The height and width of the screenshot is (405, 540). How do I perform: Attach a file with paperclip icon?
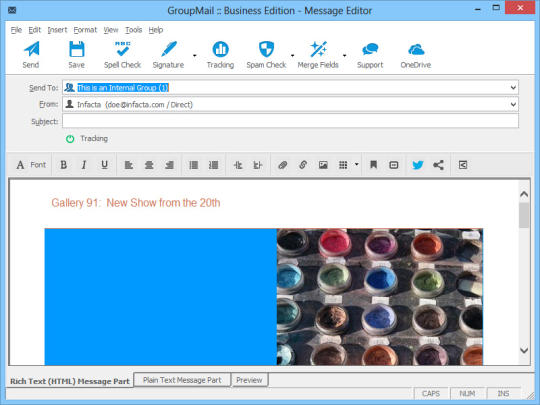pyautogui.click(x=282, y=165)
